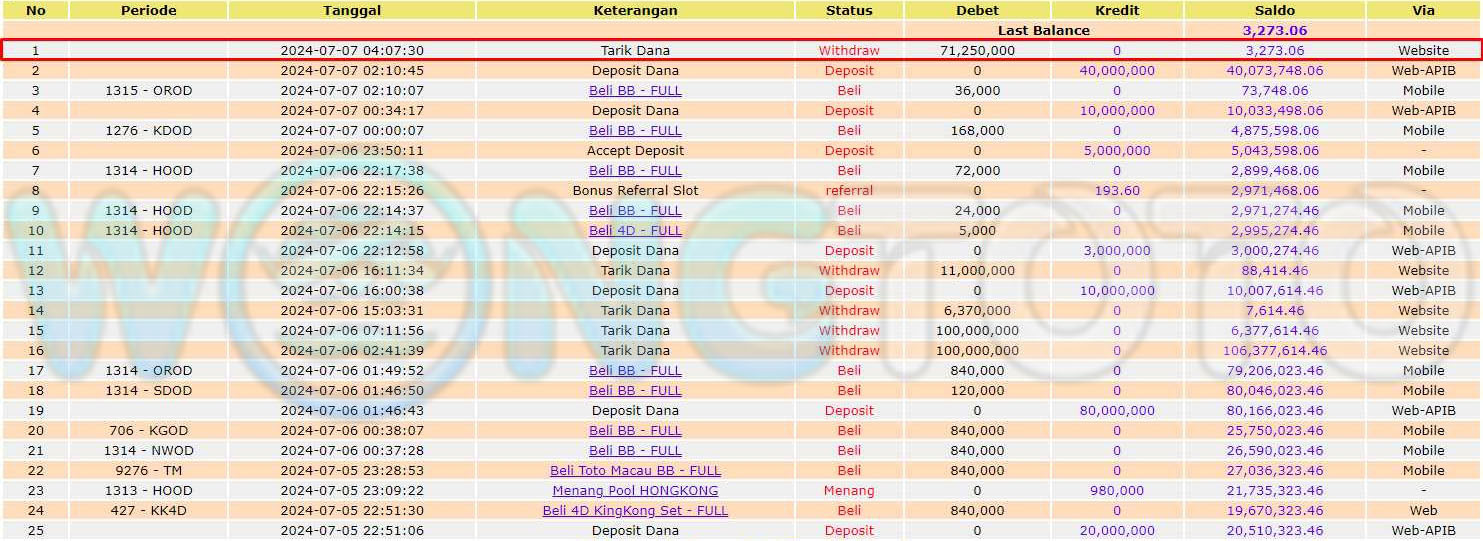This screenshot has height=541, width=1483.
Task: Click the Last Balance value 3,273.06
Action: tap(1274, 31)
